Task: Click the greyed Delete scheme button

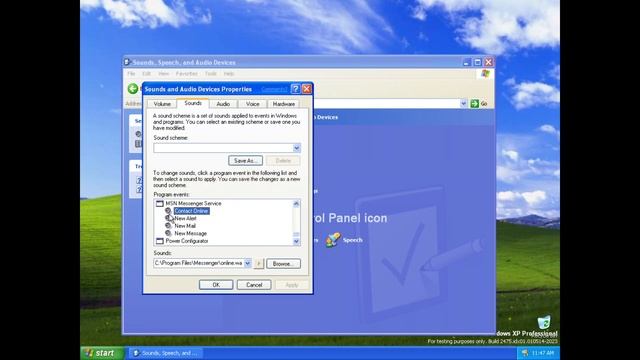Action: (x=283, y=160)
